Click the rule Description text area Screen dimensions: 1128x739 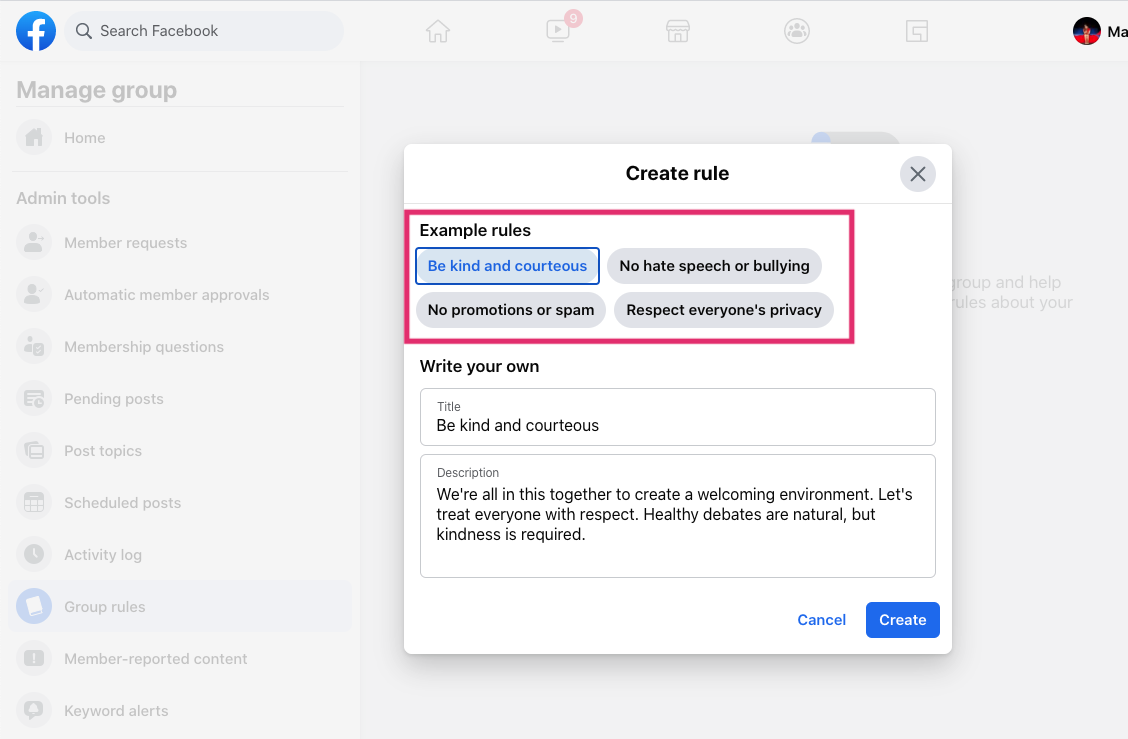tap(678, 515)
